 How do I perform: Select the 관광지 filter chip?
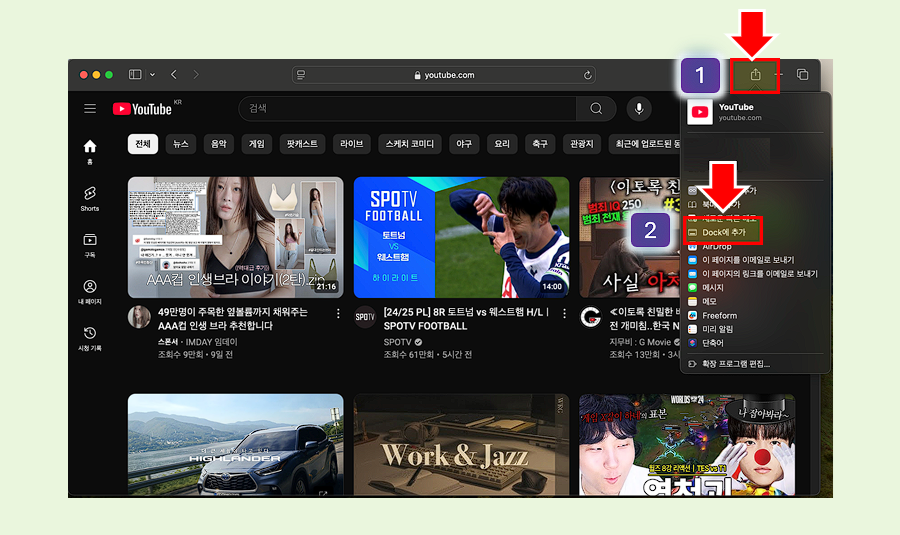point(581,144)
